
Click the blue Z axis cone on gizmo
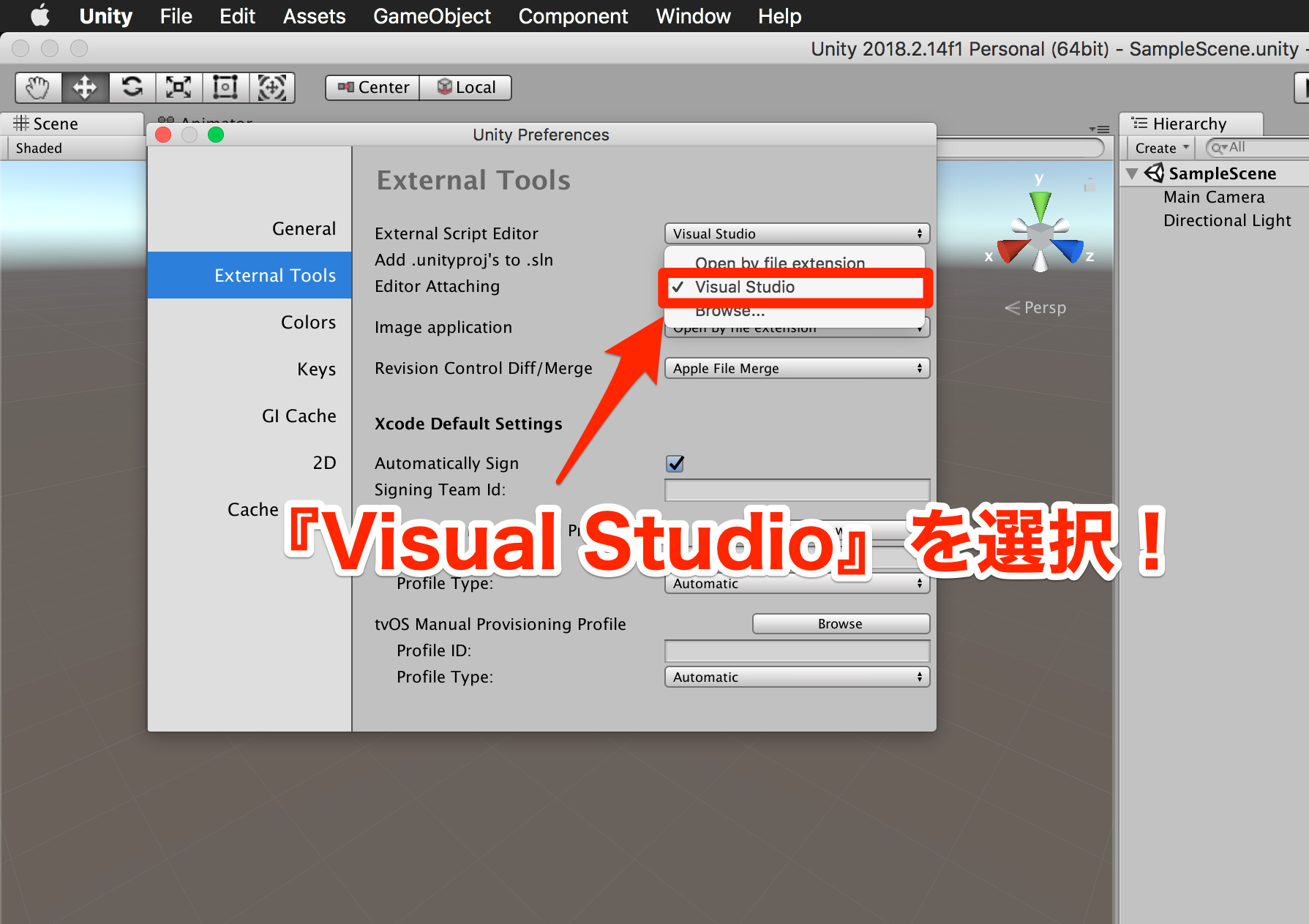pos(1069,250)
